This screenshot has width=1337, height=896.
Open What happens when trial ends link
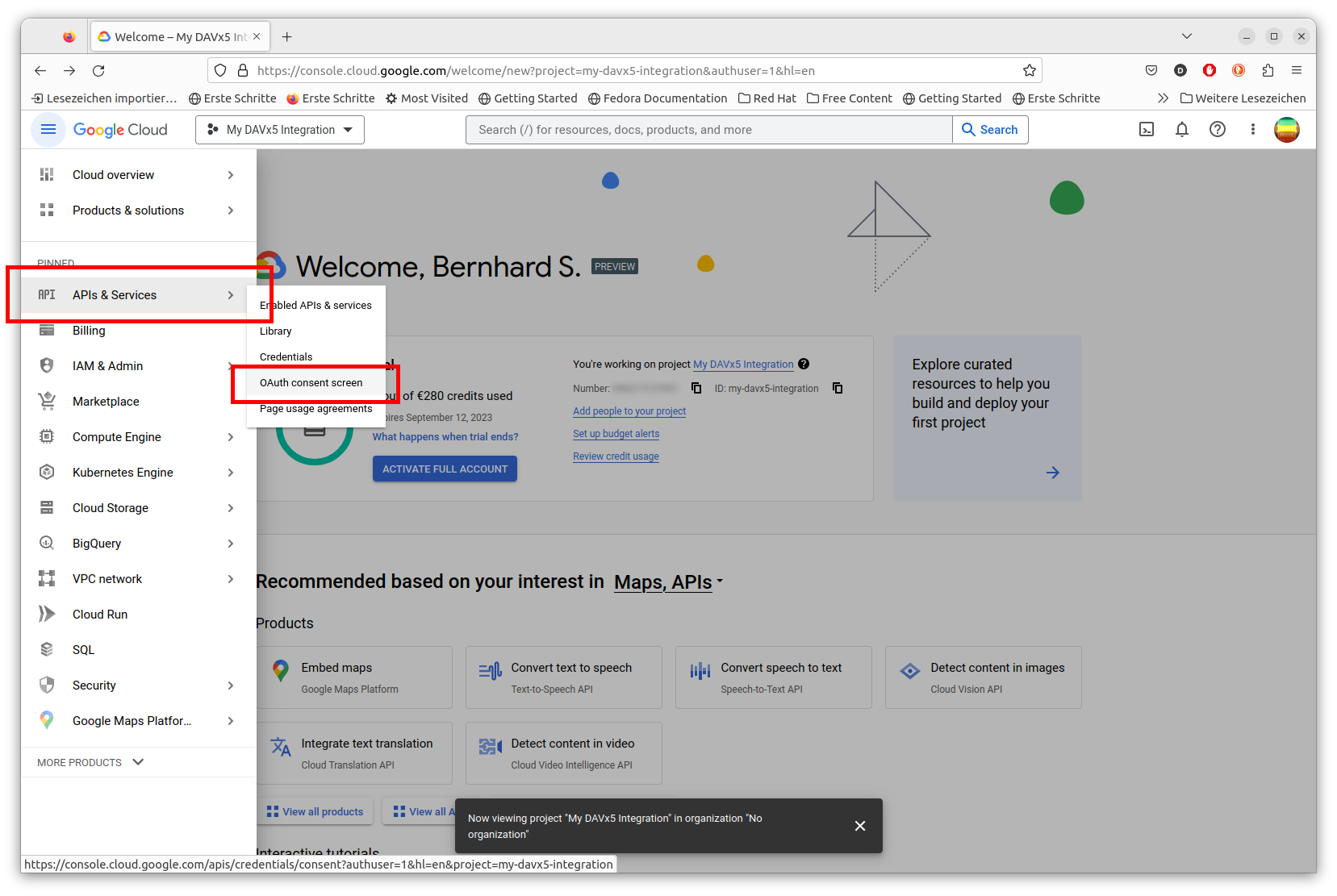(445, 437)
